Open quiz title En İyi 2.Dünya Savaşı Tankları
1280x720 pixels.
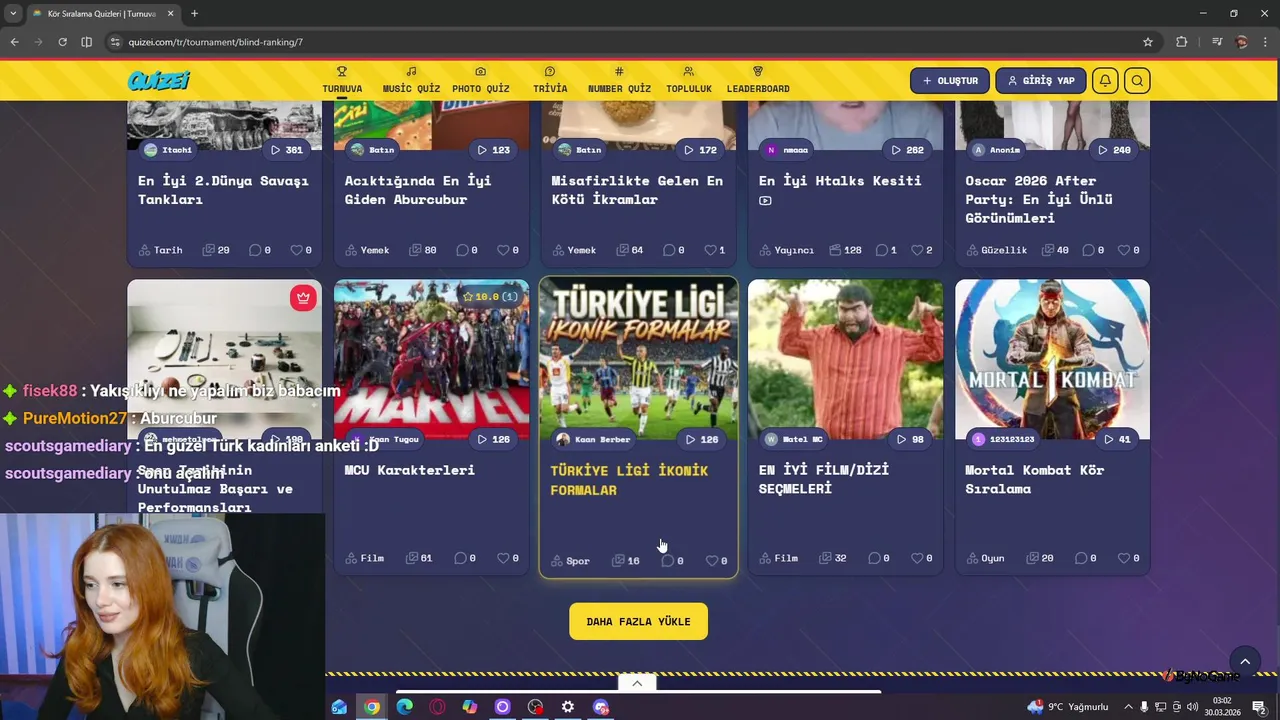point(223,190)
